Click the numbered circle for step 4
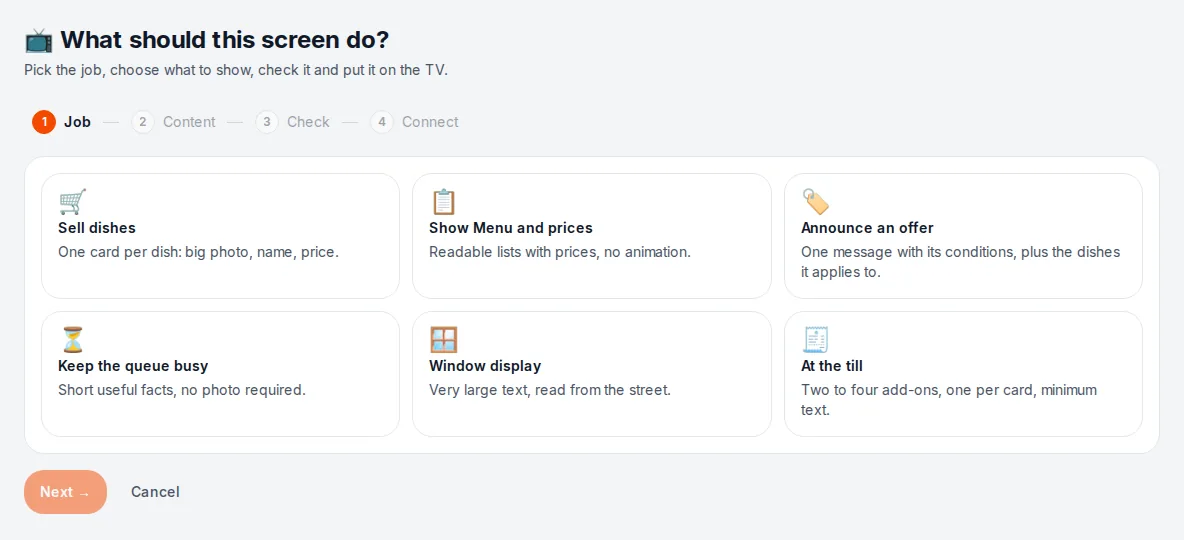The width and height of the screenshot is (1184, 540). click(382, 122)
